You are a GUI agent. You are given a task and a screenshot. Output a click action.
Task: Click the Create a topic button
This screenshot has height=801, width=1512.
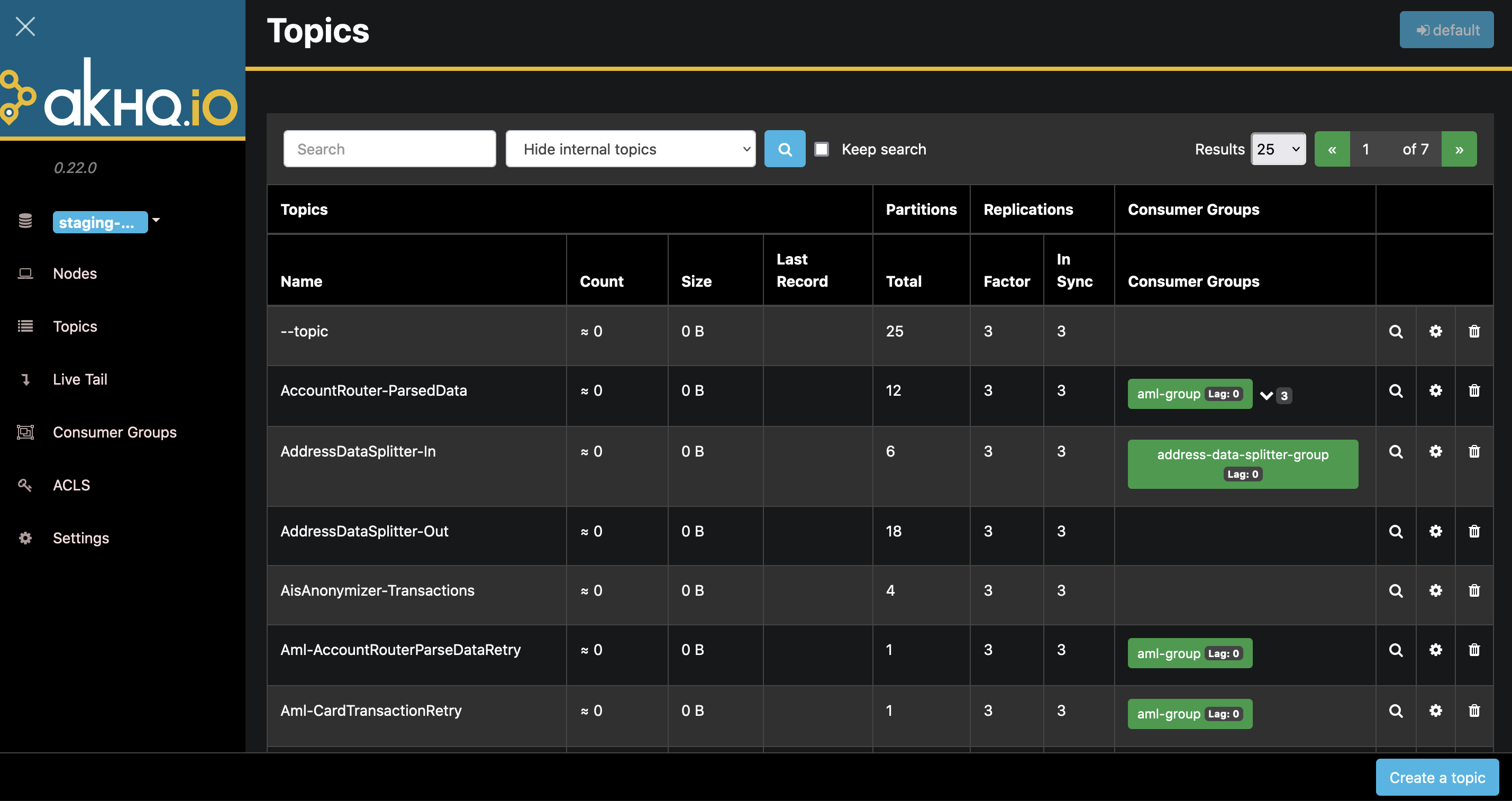pos(1436,777)
